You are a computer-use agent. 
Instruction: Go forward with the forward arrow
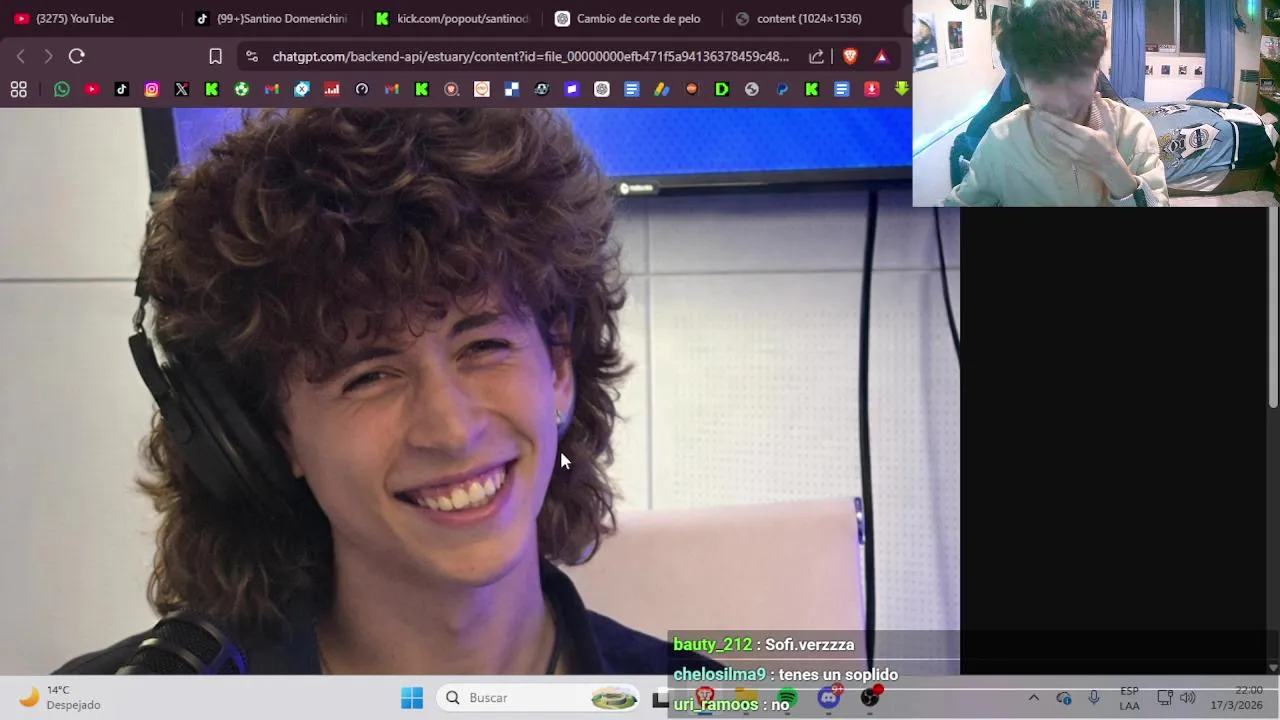pyautogui.click(x=48, y=56)
